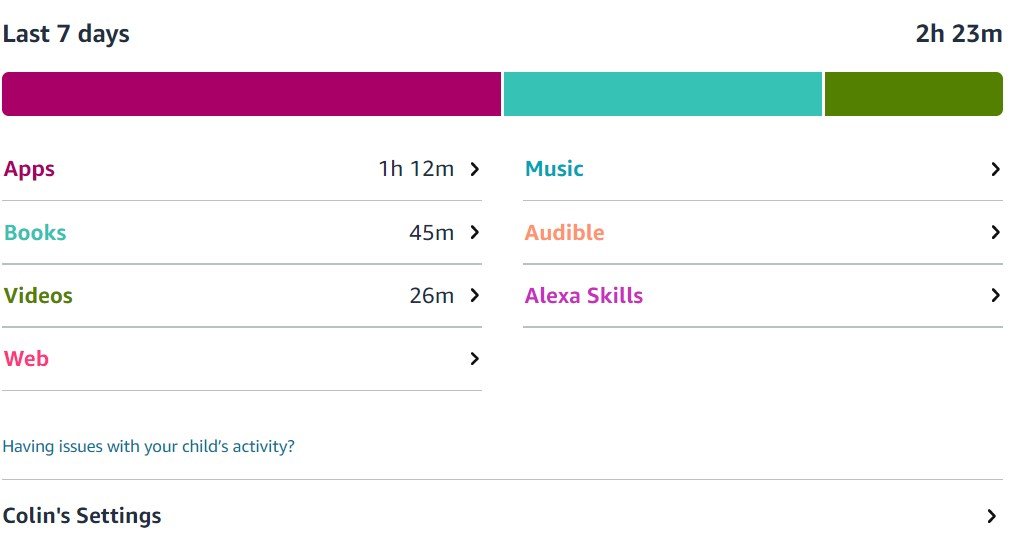Open the Apps activity category

click(x=30, y=169)
